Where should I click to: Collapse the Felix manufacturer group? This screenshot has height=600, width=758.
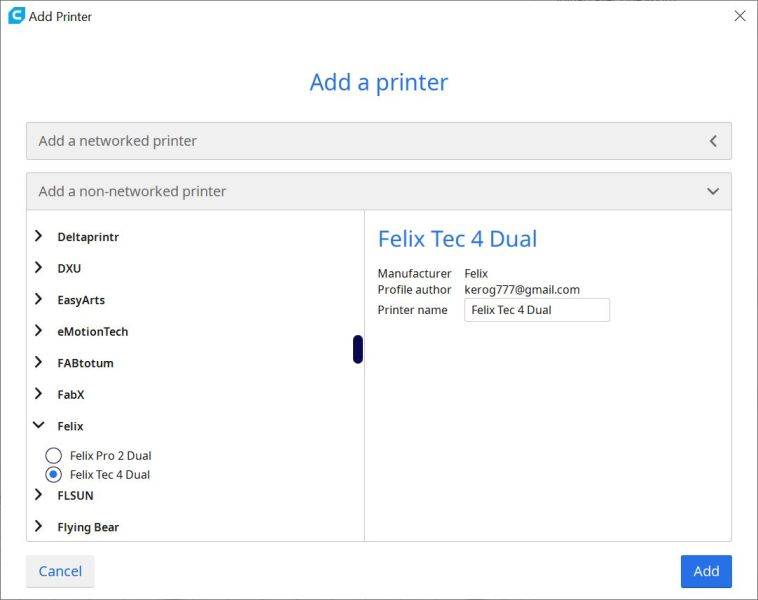(39, 425)
